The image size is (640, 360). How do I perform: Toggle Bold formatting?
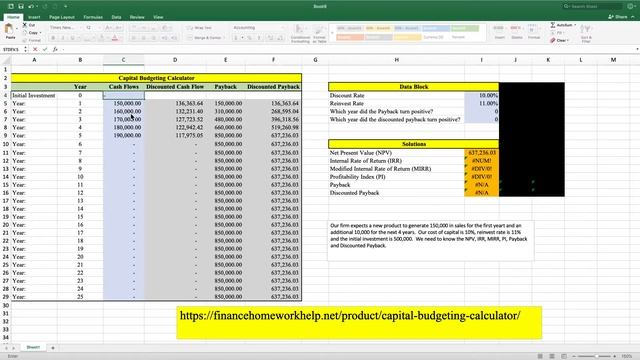pyautogui.click(x=53, y=38)
